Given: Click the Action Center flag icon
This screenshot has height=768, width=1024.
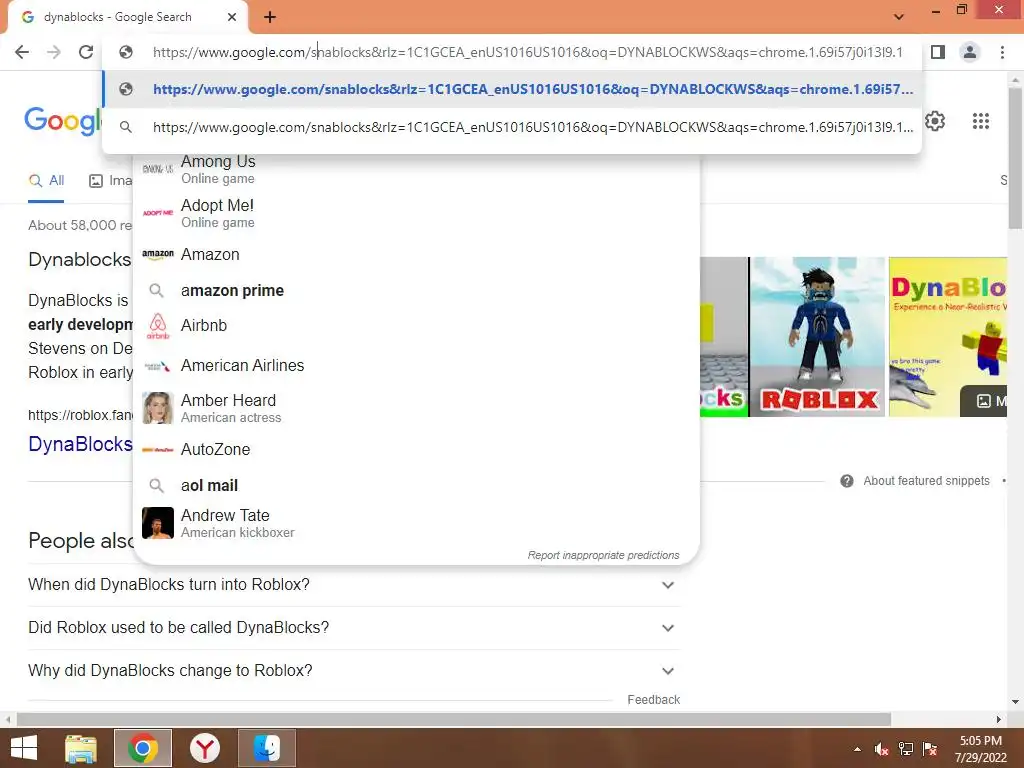Looking at the screenshot, I should point(930,749).
